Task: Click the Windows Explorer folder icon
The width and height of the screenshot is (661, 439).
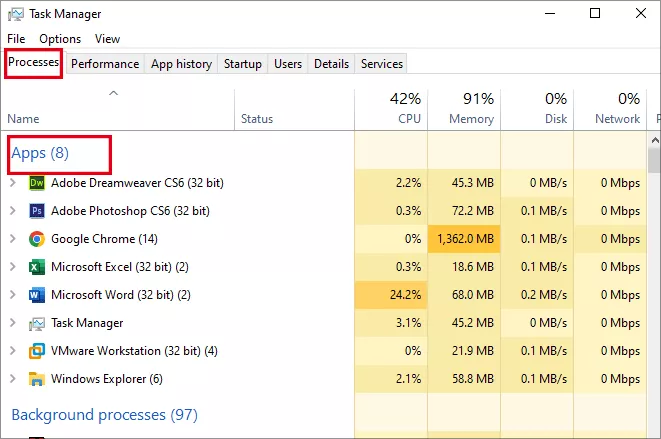Action: [37, 379]
